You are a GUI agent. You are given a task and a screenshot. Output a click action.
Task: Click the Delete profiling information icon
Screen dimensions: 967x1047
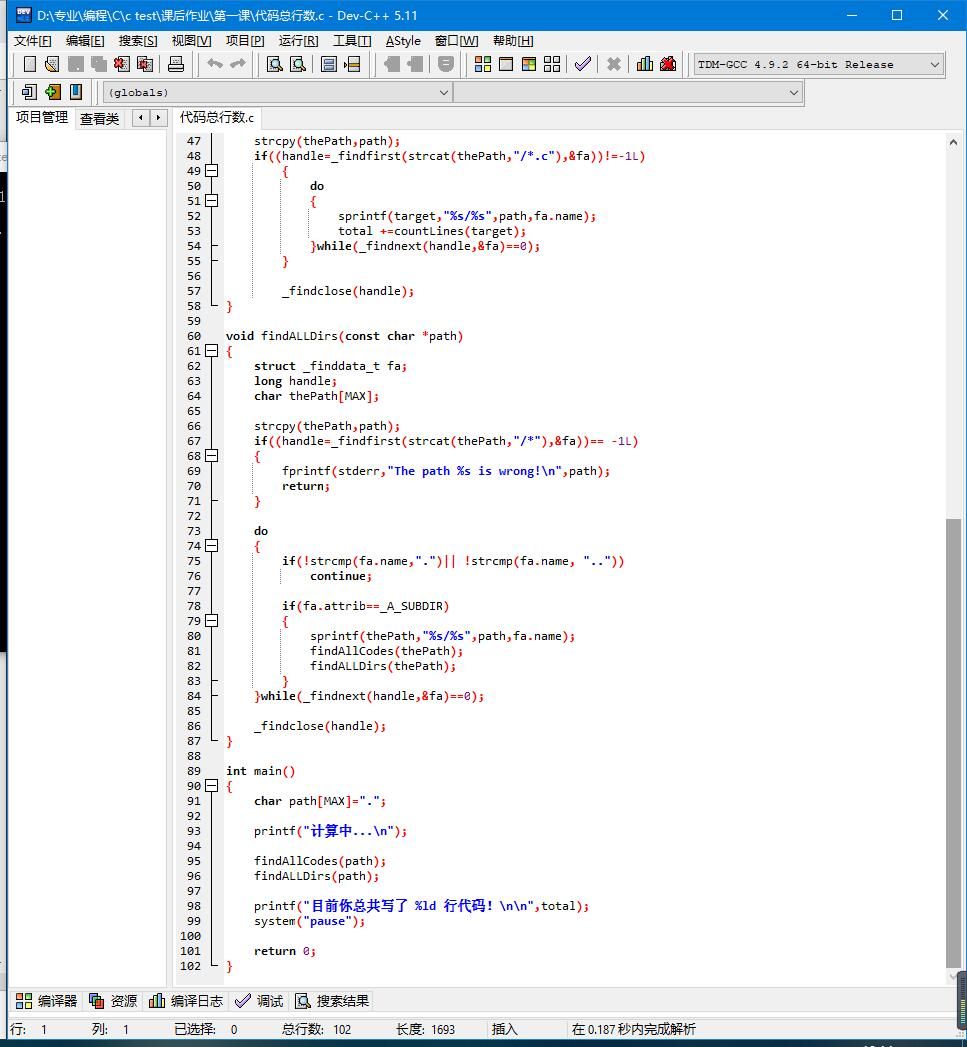668,64
